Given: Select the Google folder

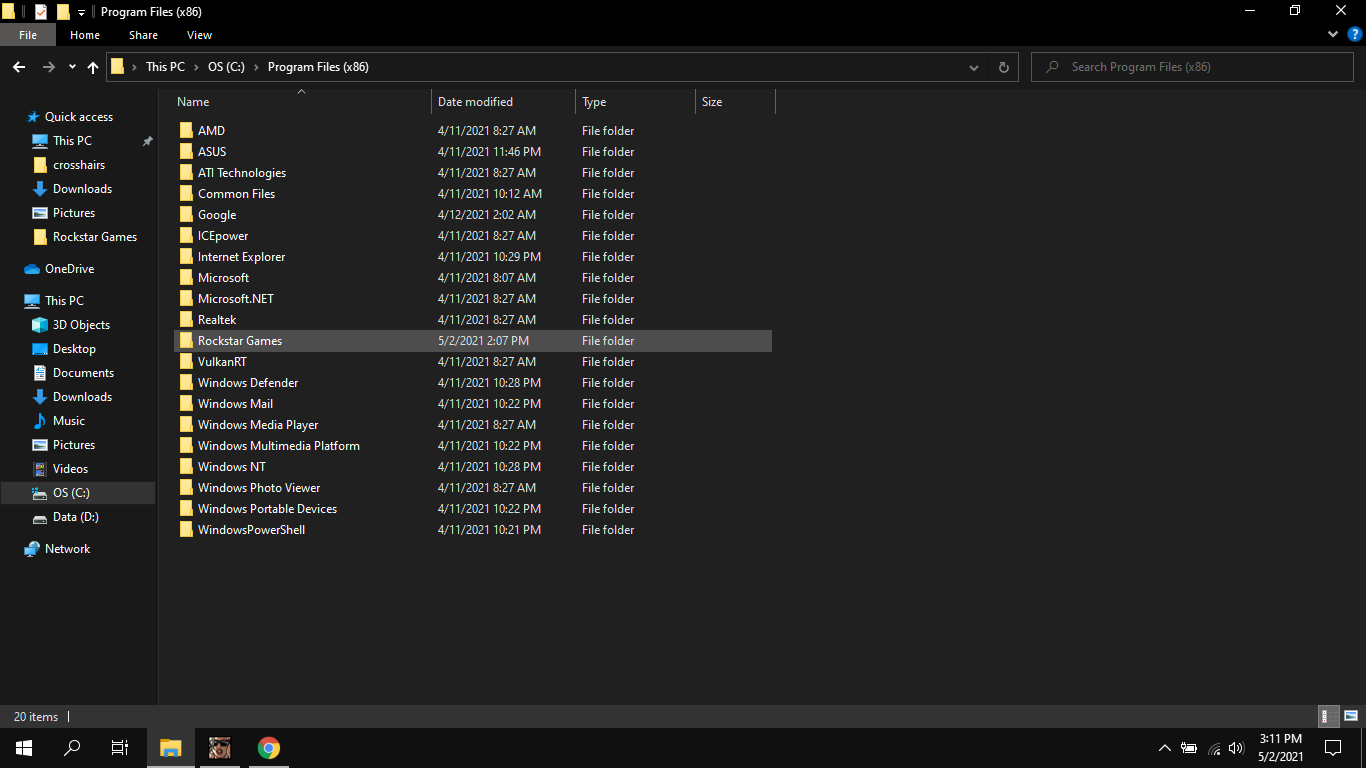Looking at the screenshot, I should pos(217,215).
